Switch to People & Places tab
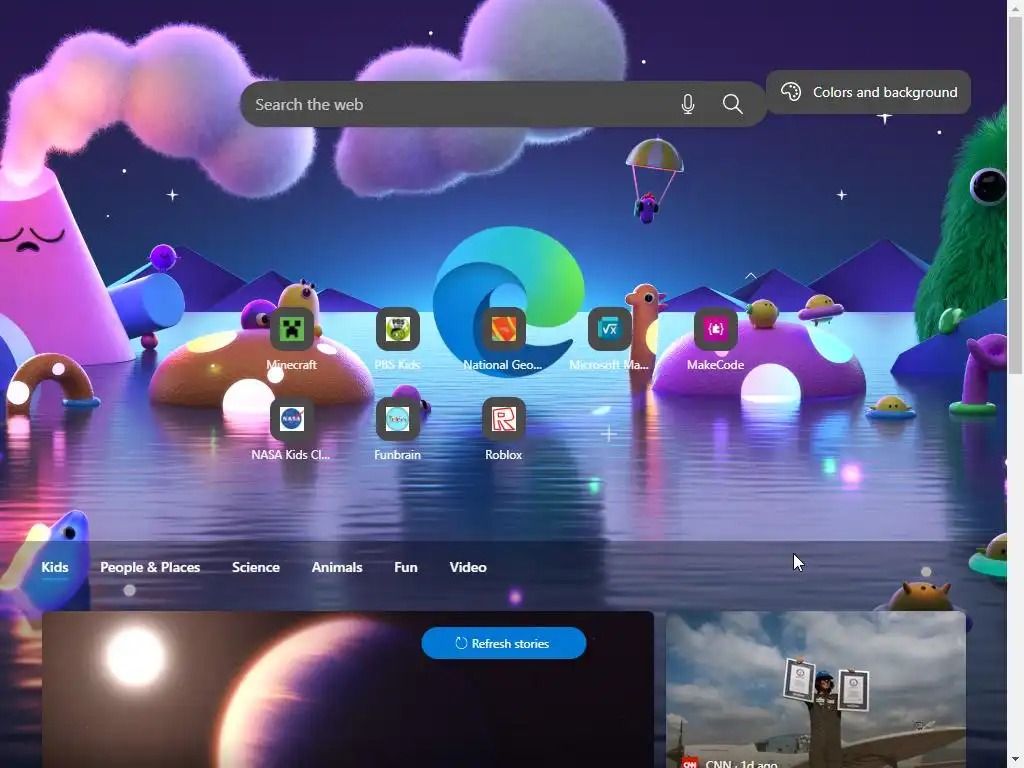Viewport: 1024px width, 768px height. click(150, 568)
